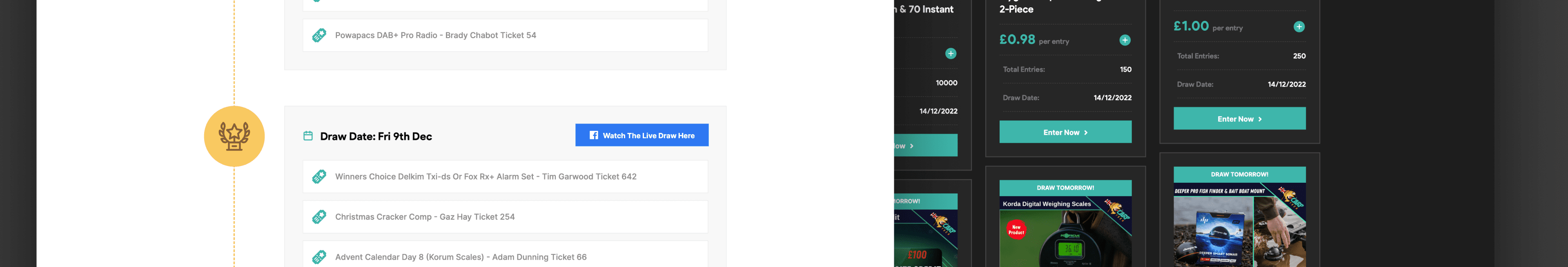Click the £0.98 per entry price
Viewport: 1568px width, 267px height.
[x=1034, y=40]
